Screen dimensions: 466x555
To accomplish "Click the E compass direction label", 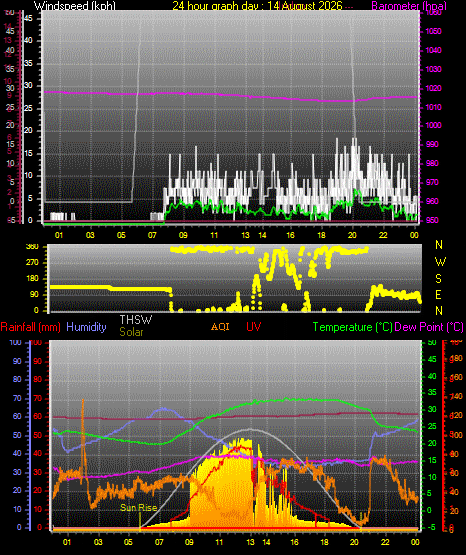I will (438, 295).
